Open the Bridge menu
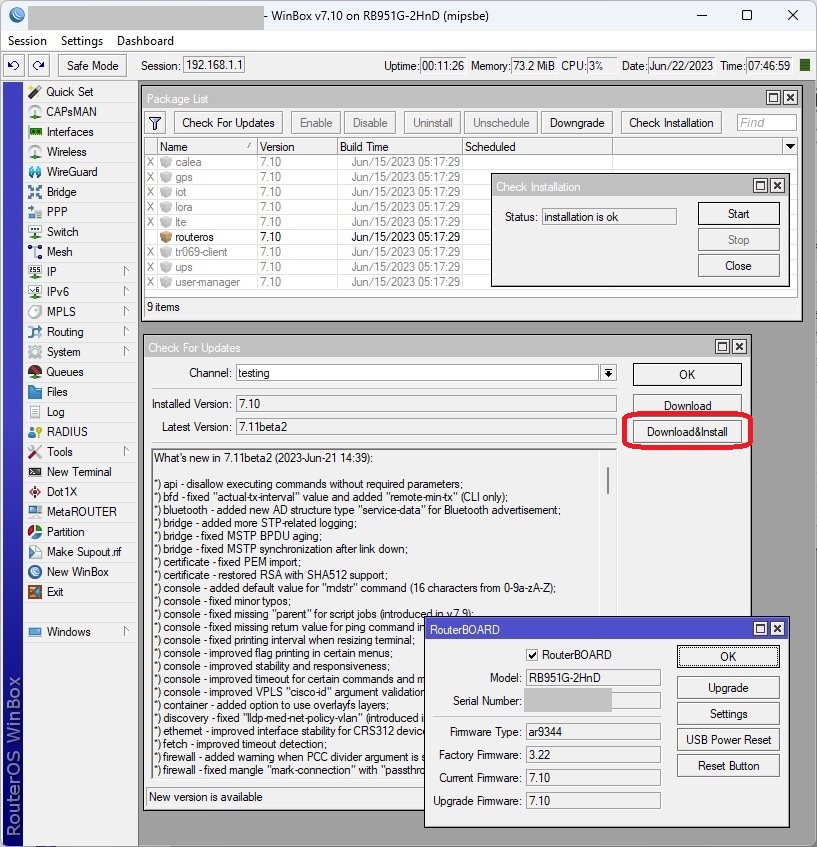 tap(62, 192)
